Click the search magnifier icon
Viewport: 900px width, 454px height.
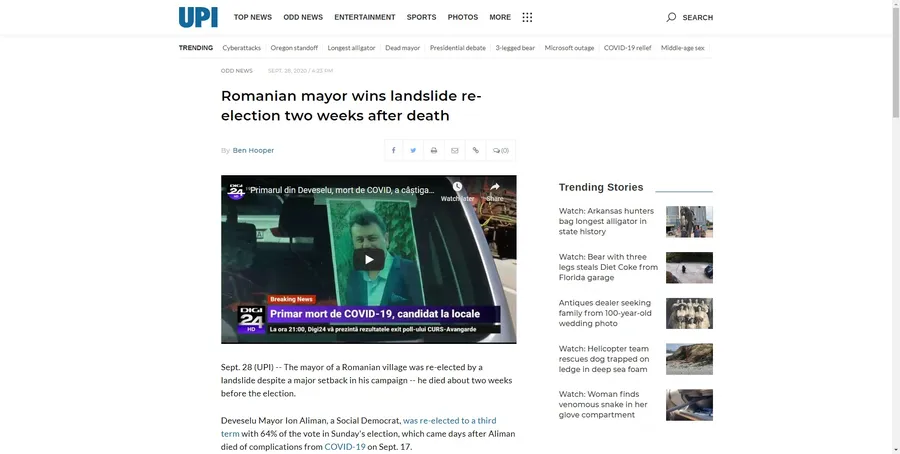(671, 17)
